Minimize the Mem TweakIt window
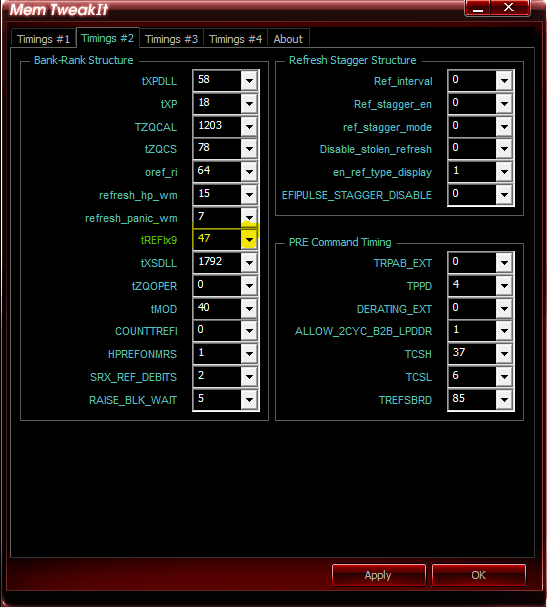The height and width of the screenshot is (607, 547). pos(478,8)
